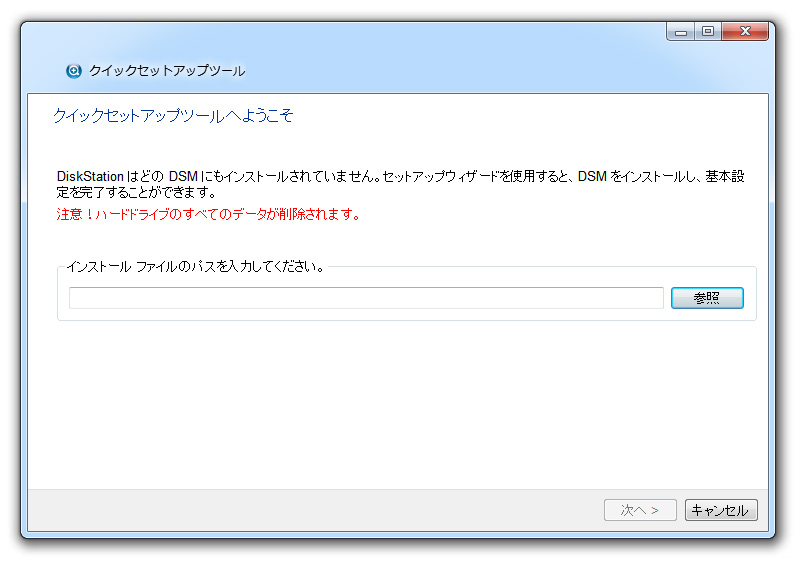799x563 pixels.
Task: Click the heading クイックセットアップツールへようこそ
Action: pyautogui.click(x=173, y=116)
